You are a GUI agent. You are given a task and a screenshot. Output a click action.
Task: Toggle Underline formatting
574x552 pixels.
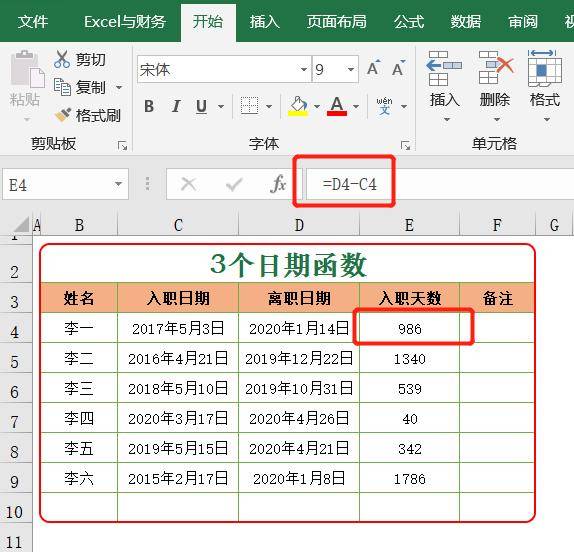201,107
